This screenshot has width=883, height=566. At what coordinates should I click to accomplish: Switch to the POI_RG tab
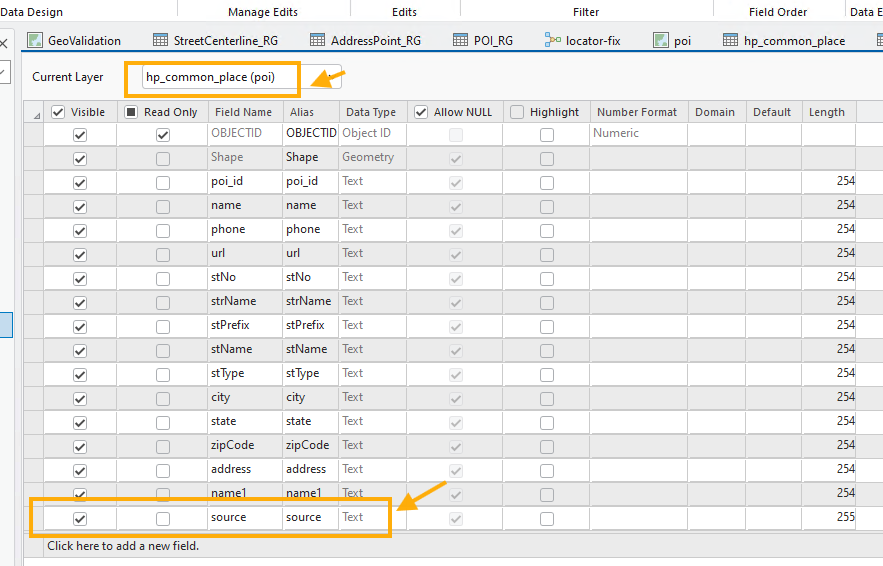click(x=483, y=41)
